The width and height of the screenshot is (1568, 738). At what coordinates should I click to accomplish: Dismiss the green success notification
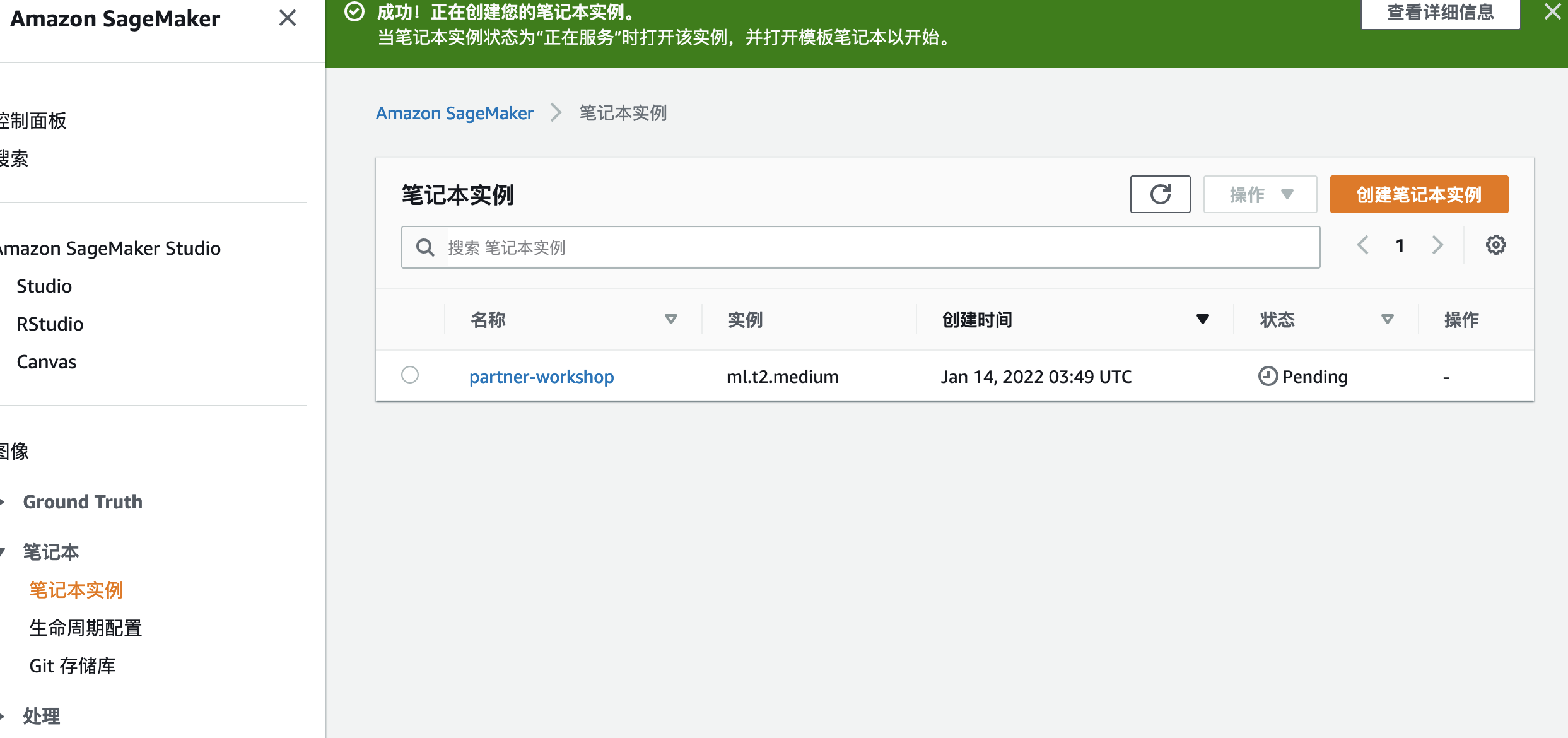tap(1552, 11)
